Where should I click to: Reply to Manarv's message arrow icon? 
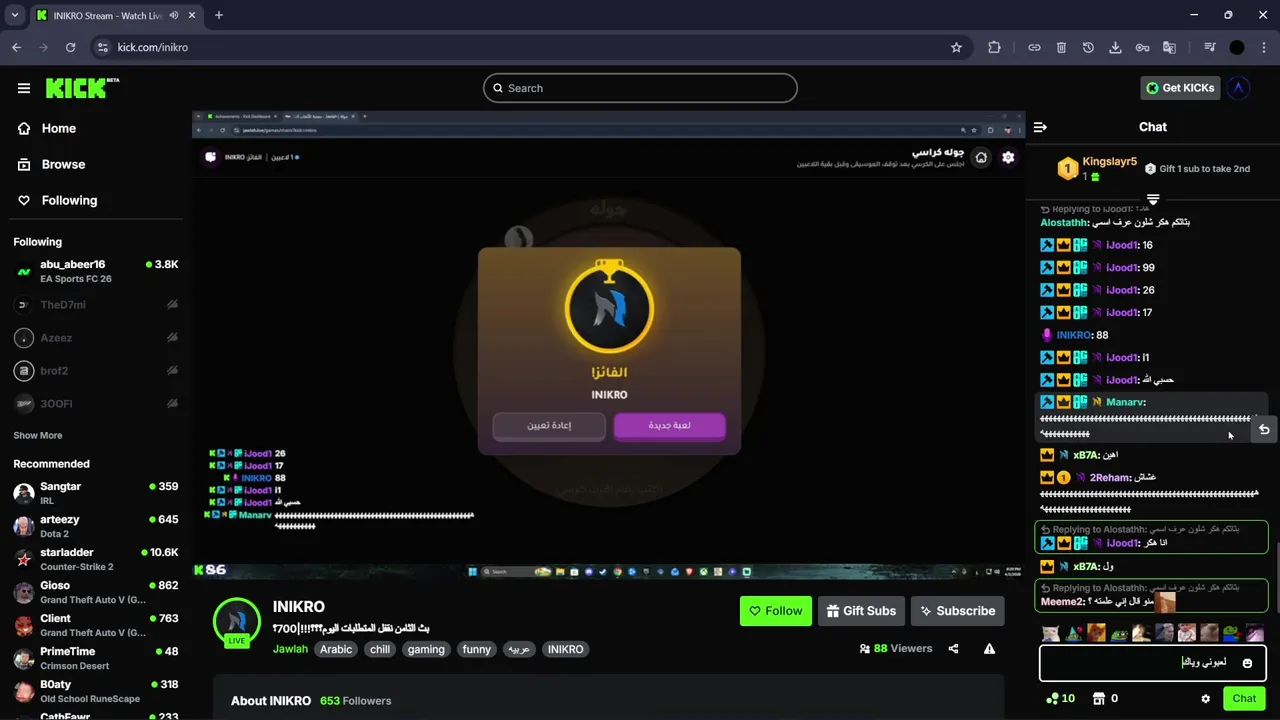[x=1264, y=429]
